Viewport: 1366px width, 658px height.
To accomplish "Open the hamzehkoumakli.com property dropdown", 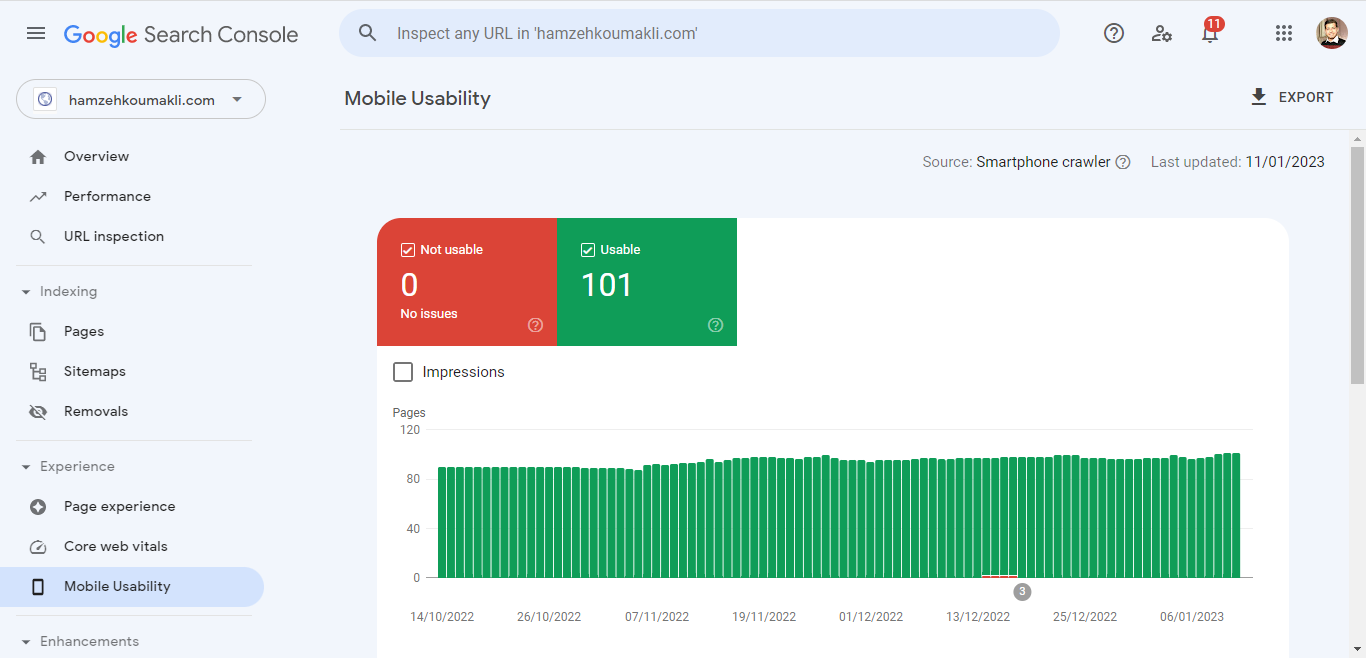I will (x=141, y=100).
